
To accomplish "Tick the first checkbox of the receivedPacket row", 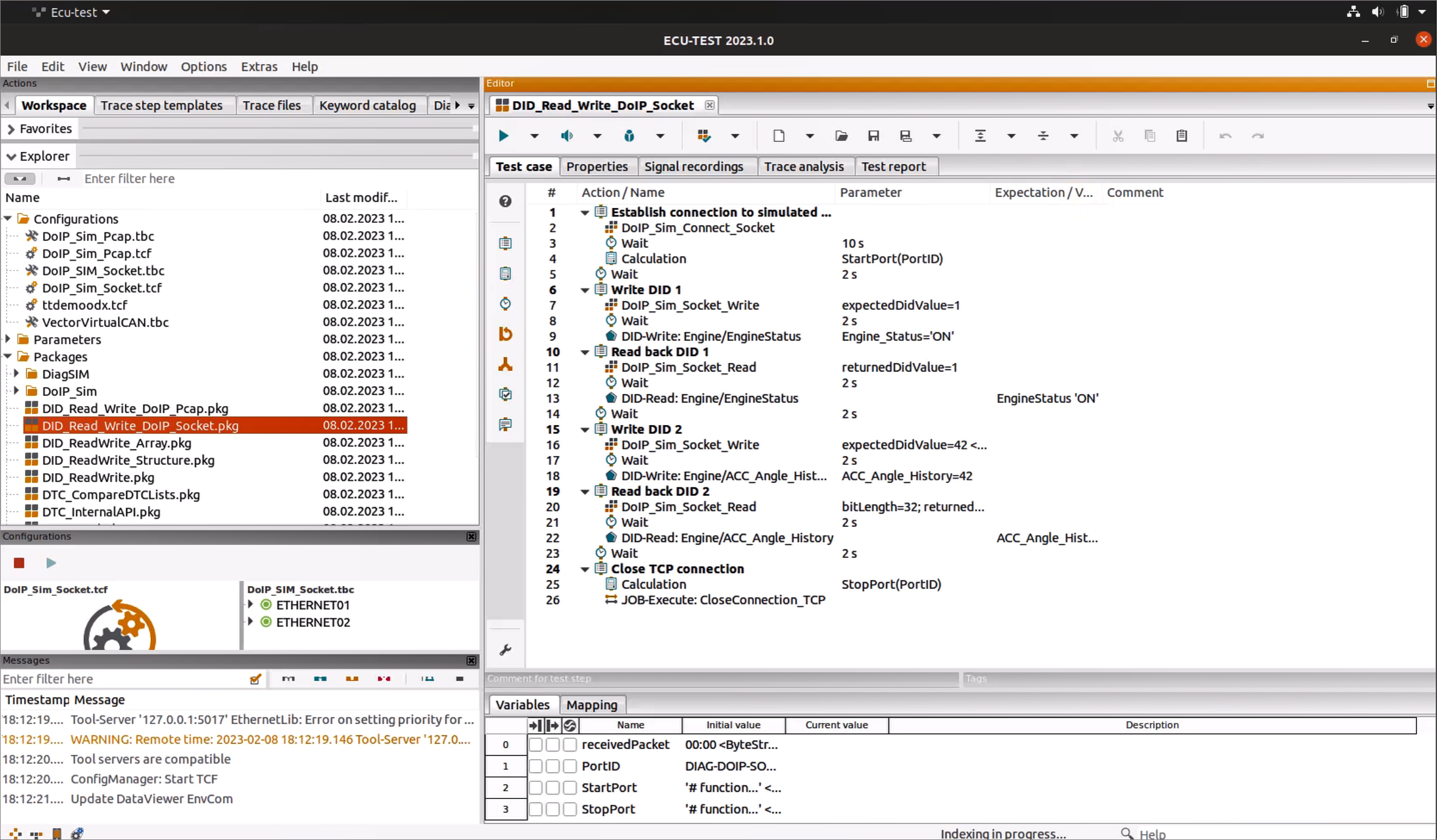I will coord(535,744).
